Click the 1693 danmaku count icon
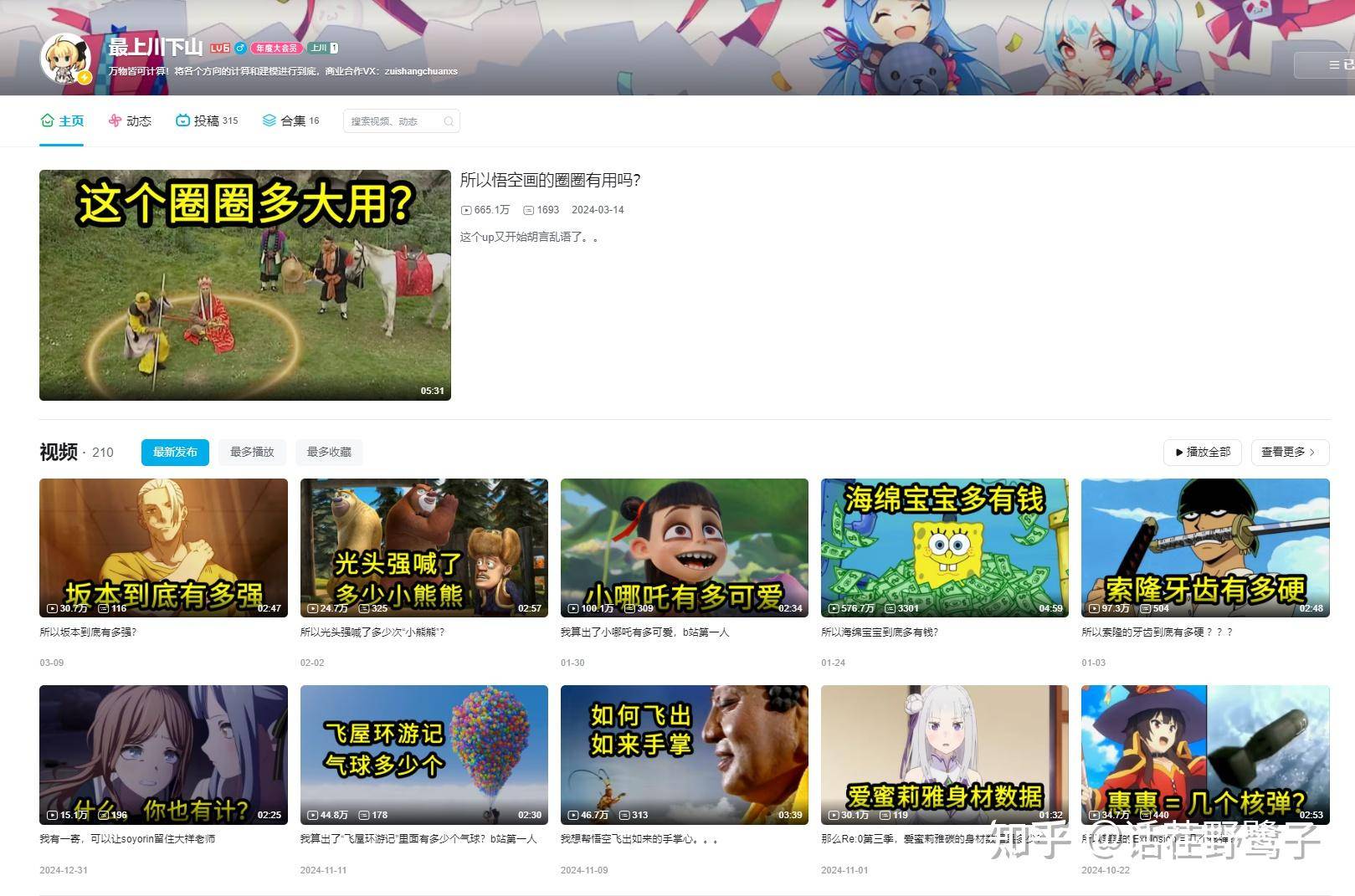This screenshot has height=896, width=1355. coord(529,210)
